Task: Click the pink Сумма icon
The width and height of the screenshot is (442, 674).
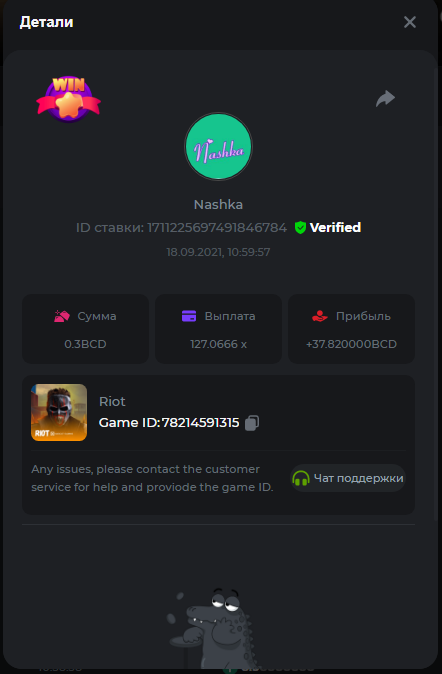Action: [x=62, y=316]
